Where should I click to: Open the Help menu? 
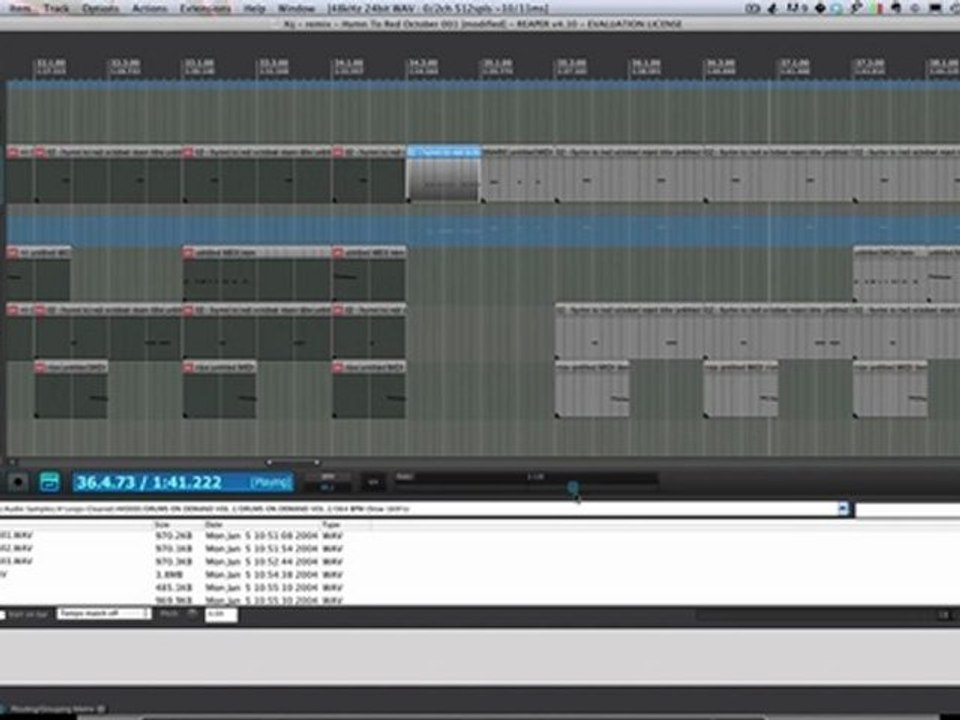coord(255,9)
